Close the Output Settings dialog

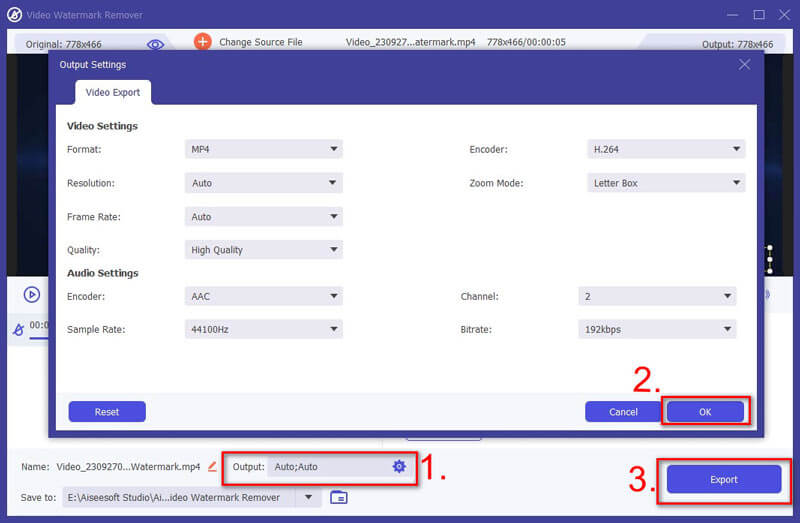[x=744, y=64]
